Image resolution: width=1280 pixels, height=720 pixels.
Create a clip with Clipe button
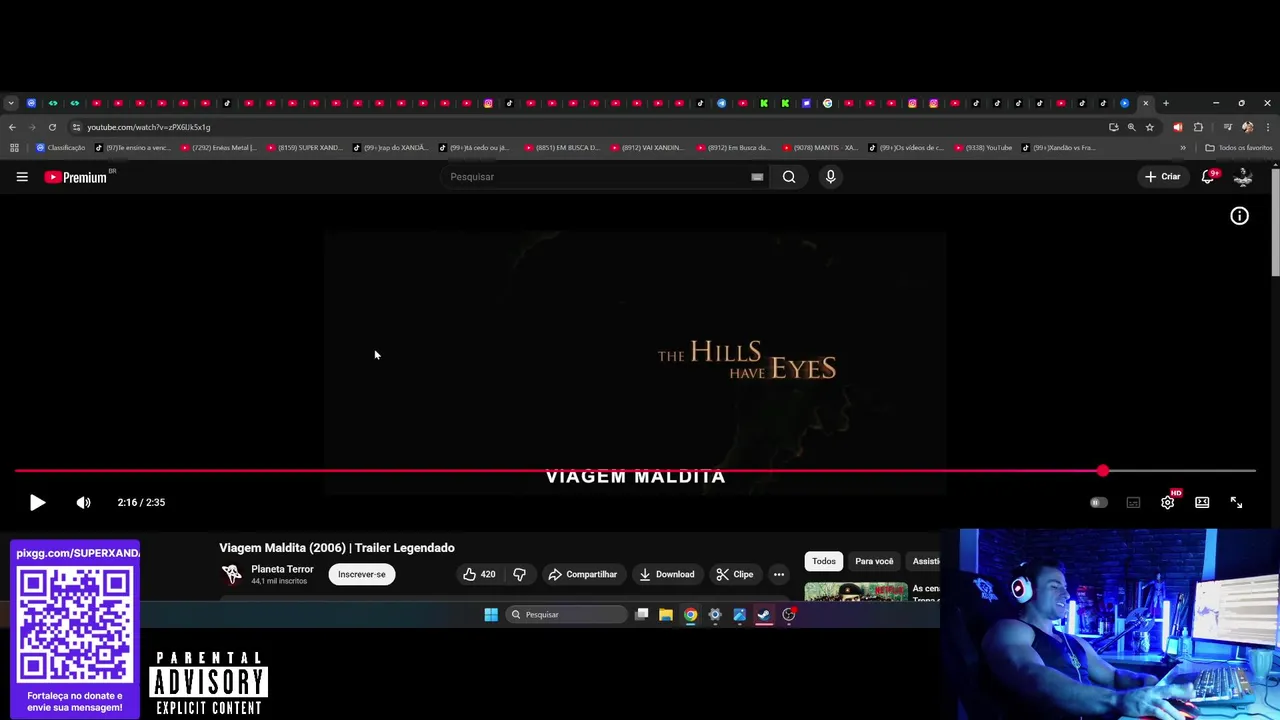pyautogui.click(x=735, y=574)
